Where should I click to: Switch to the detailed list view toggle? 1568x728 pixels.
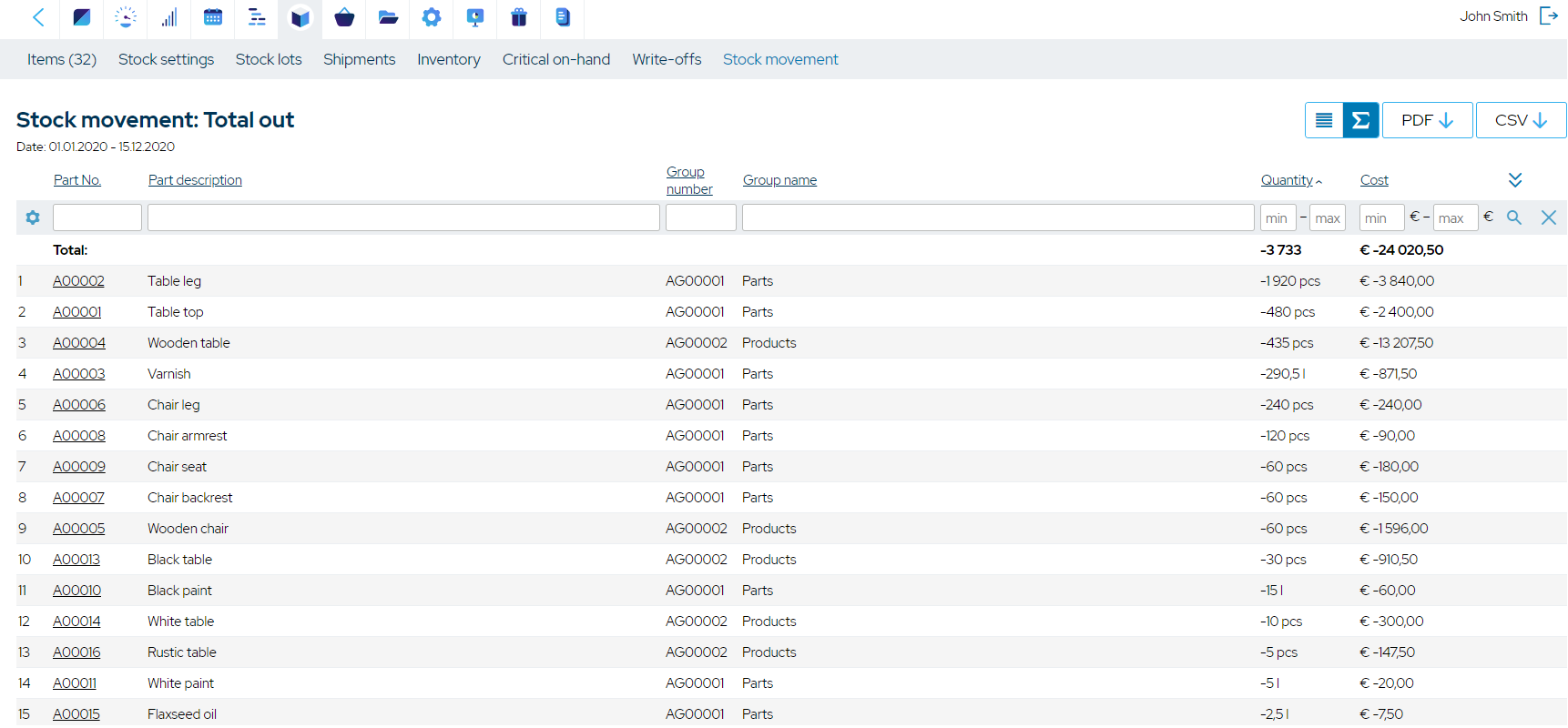point(1324,120)
